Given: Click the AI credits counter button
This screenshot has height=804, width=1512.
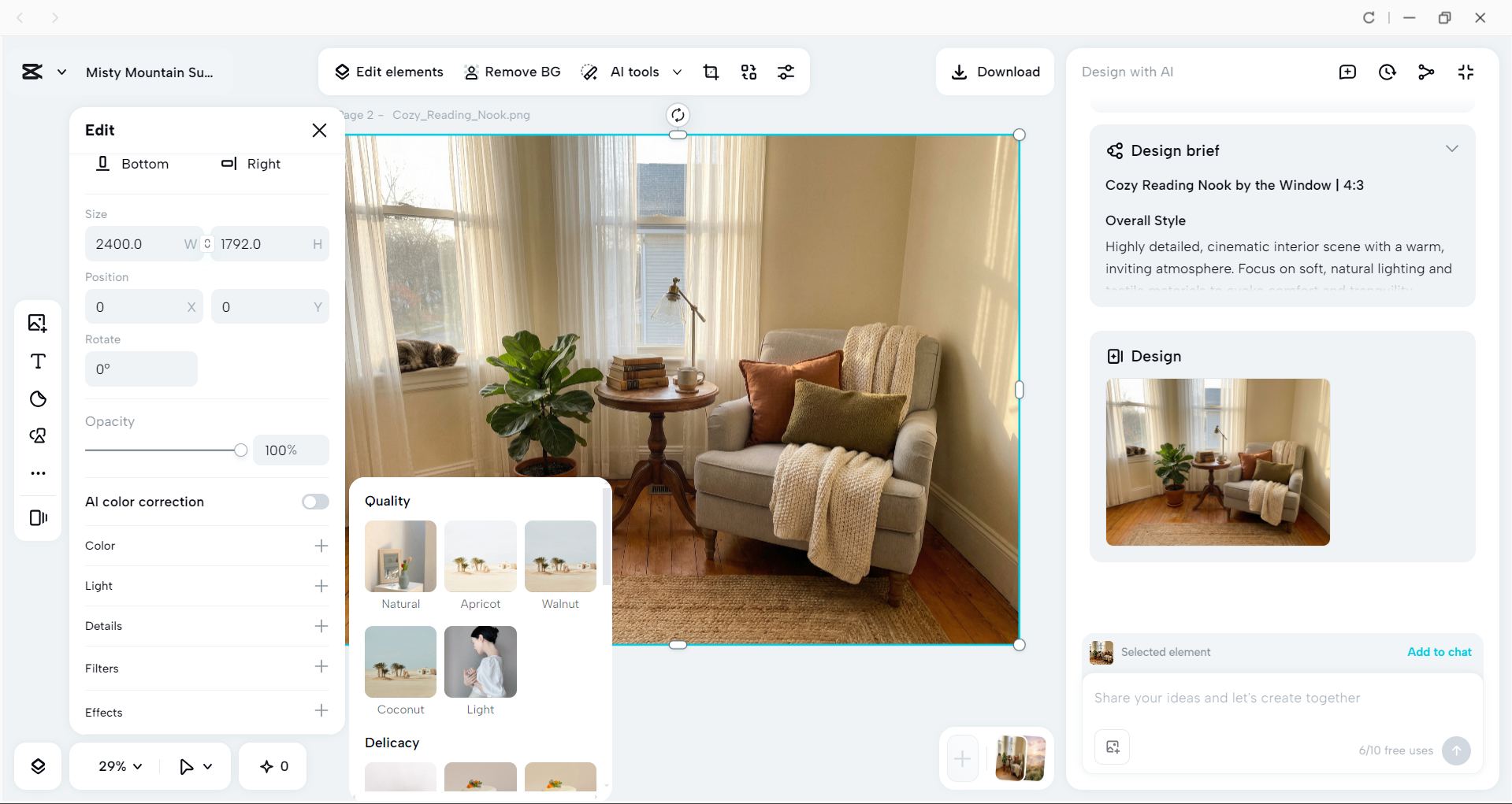Looking at the screenshot, I should [273, 766].
